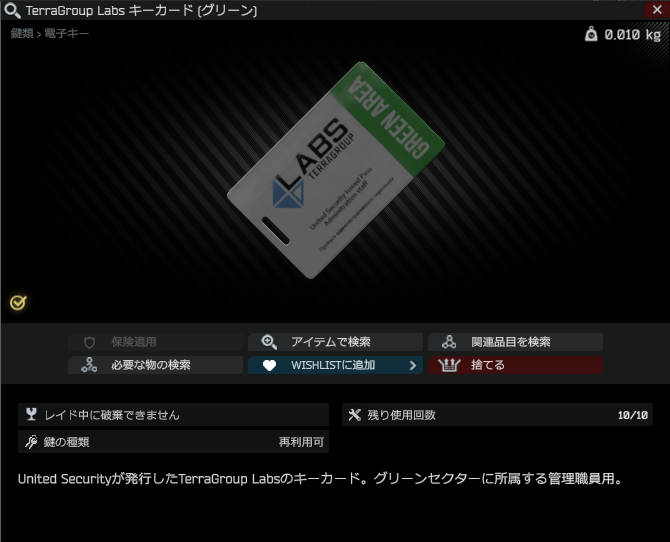Image resolution: width=670 pixels, height=542 pixels.
Task: Click アイテムで検索 search by item button
Action: coord(335,342)
